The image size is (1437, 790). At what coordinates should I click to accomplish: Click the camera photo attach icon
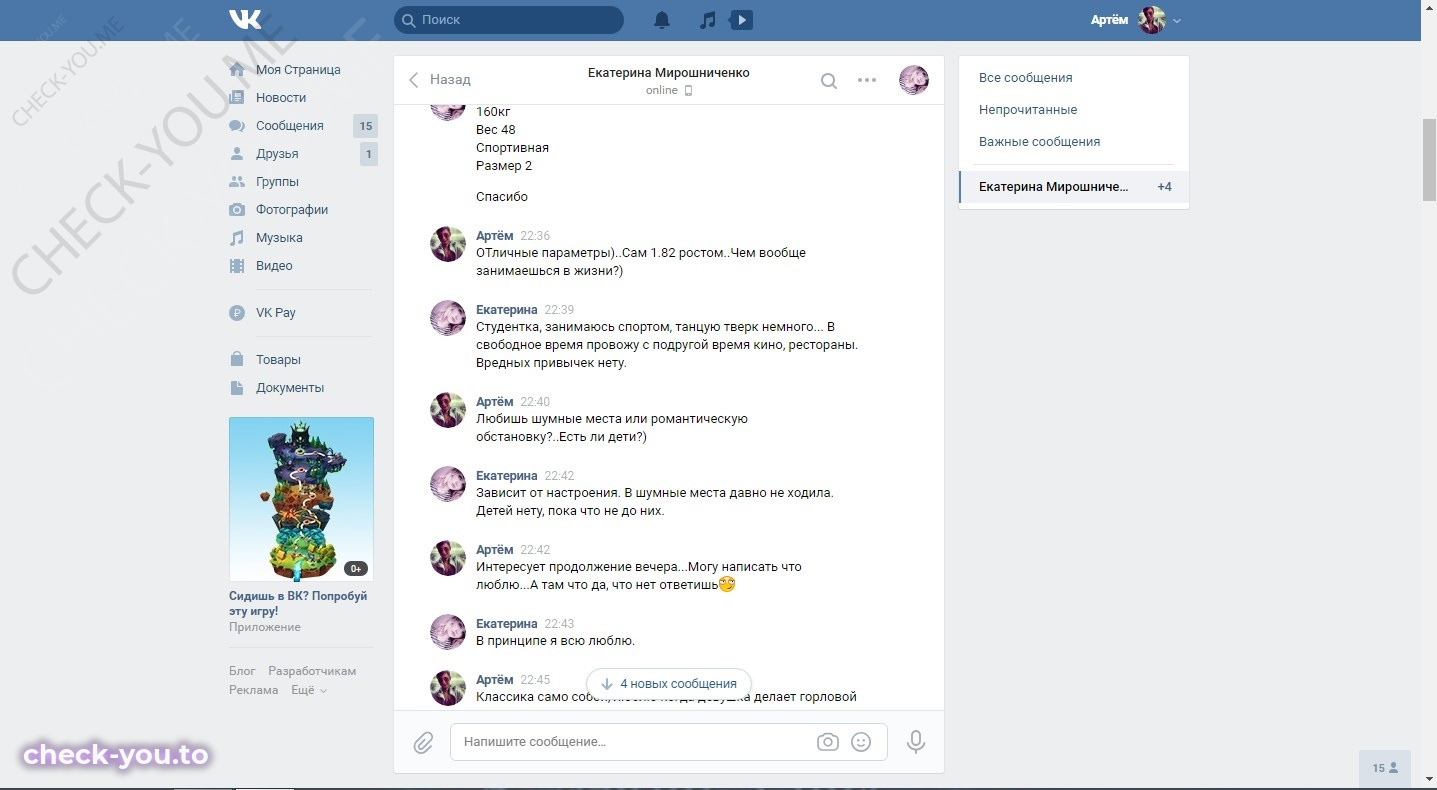(827, 742)
